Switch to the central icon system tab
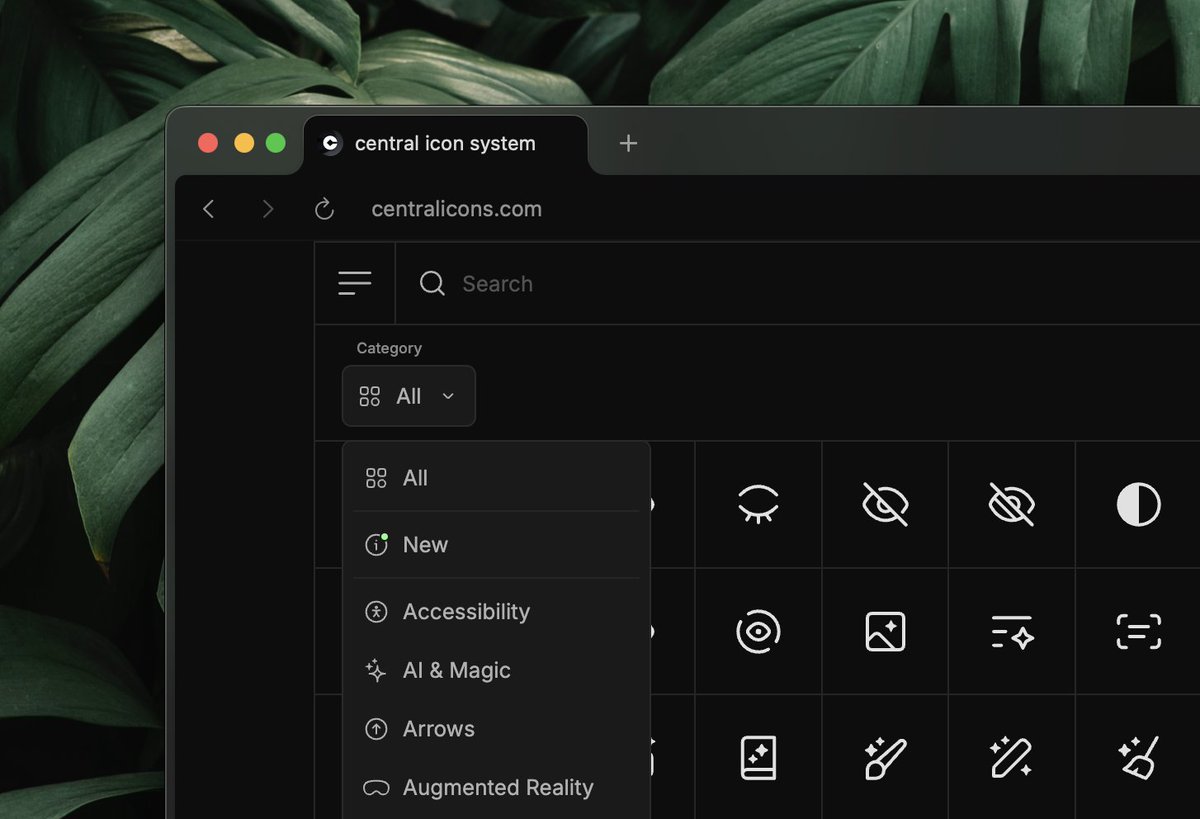This screenshot has width=1200, height=819. 445,143
